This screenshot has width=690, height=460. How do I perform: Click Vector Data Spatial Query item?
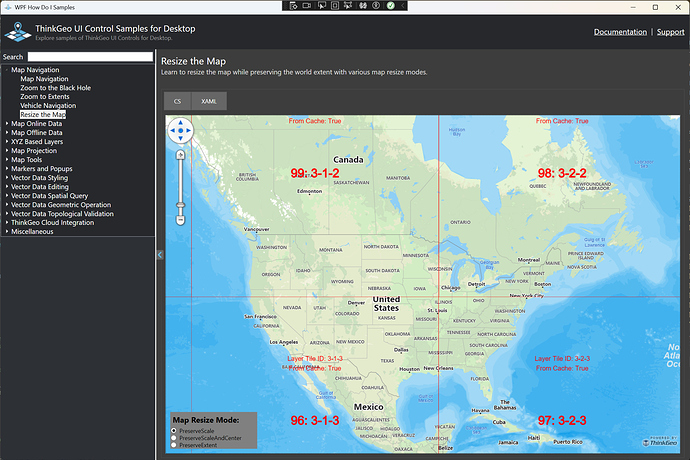tap(49, 196)
